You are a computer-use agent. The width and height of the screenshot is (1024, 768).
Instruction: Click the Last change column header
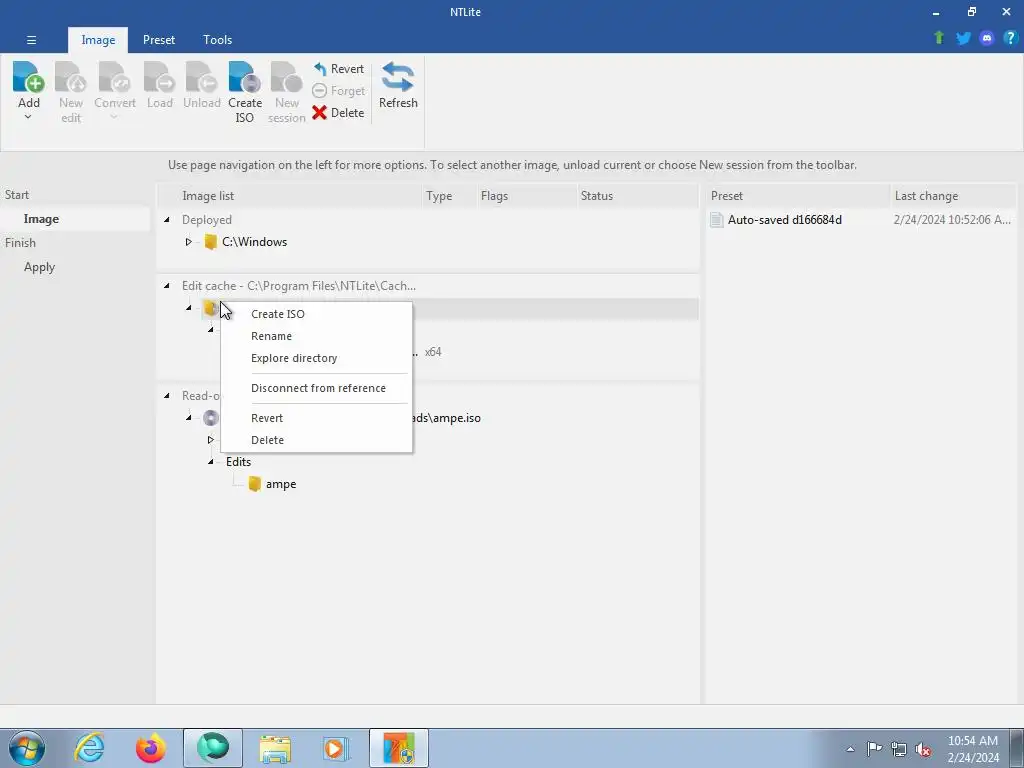[x=926, y=196]
